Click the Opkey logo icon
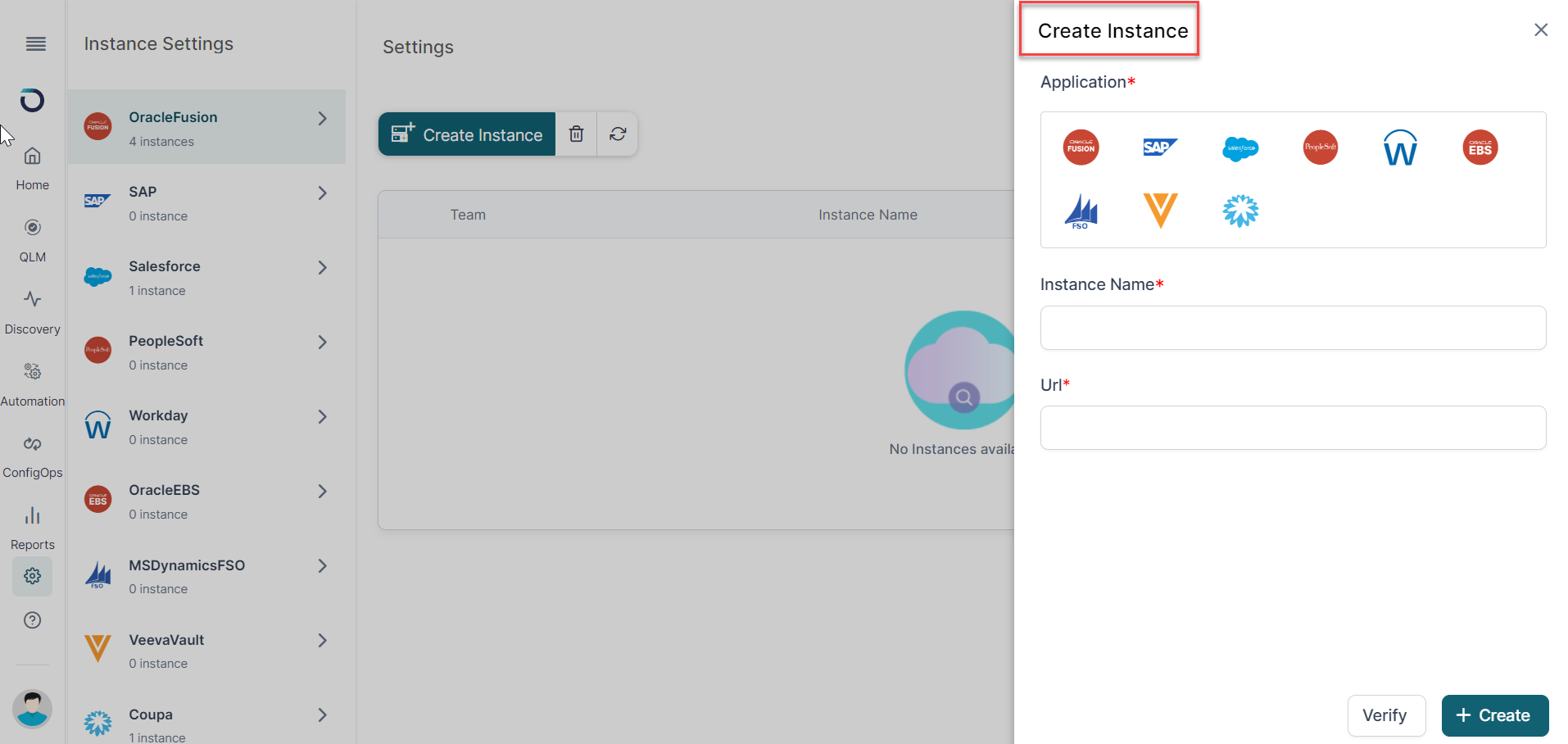This screenshot has height=744, width=1568. [x=32, y=100]
